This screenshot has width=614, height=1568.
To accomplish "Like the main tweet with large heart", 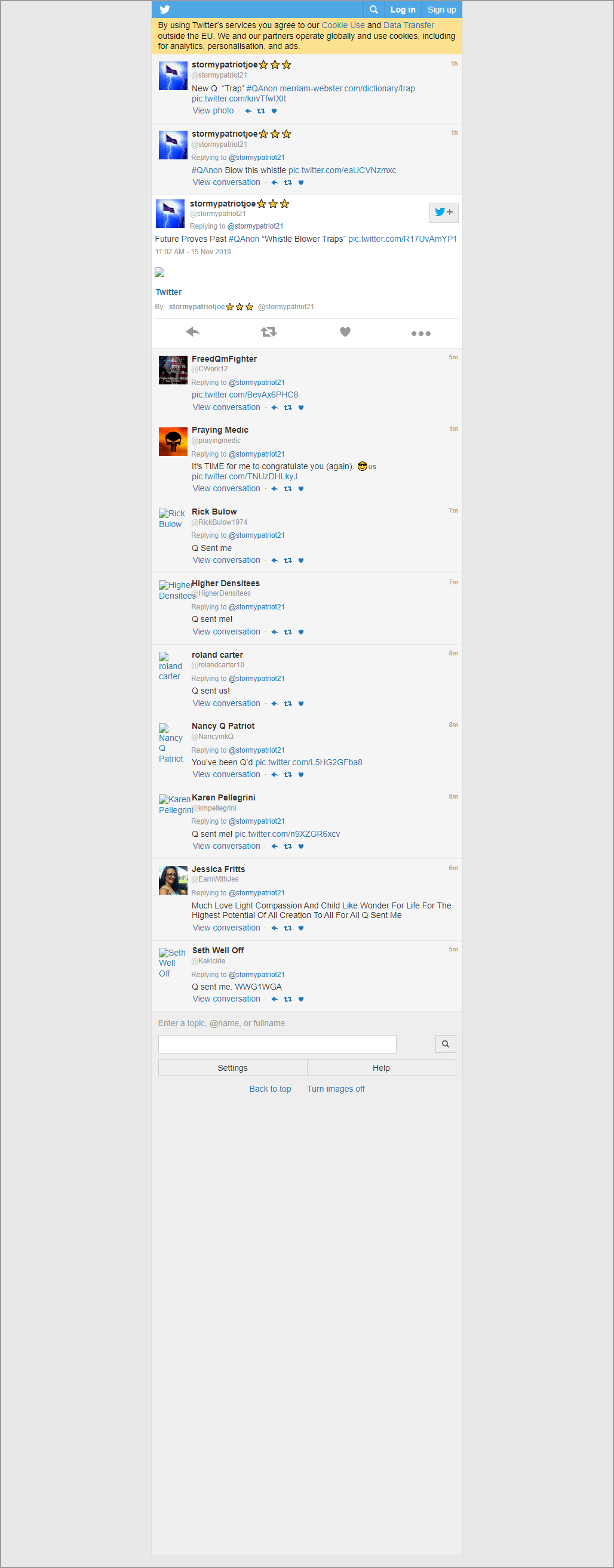I will pos(345,332).
